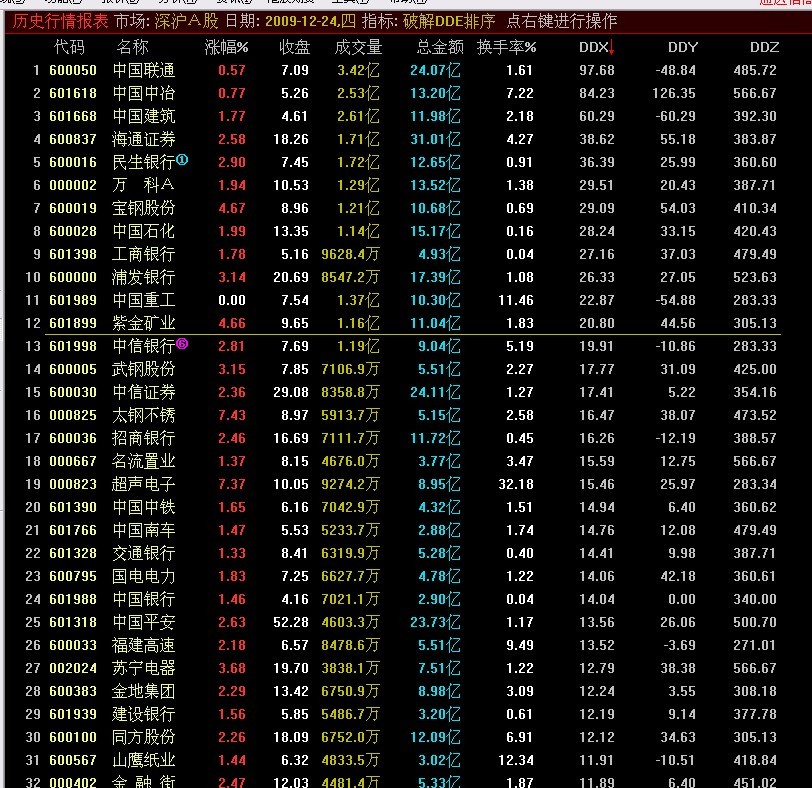Select the 紫金矿业 stock name
This screenshot has height=788, width=812.
(144, 323)
